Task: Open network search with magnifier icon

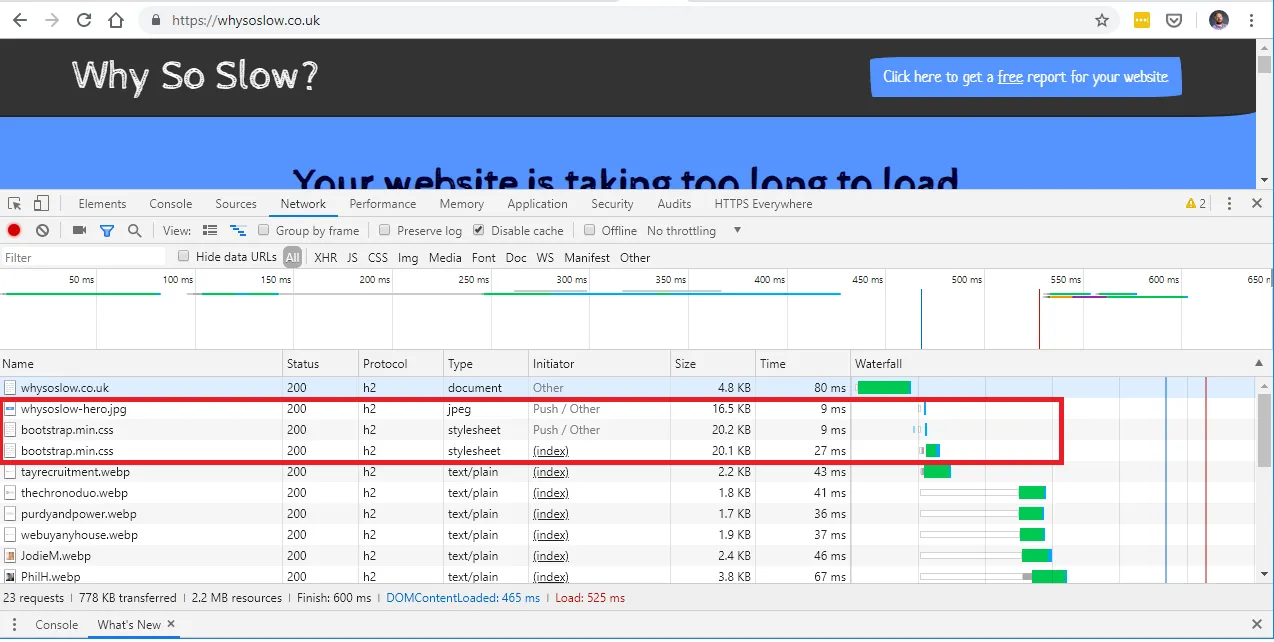Action: 134,231
